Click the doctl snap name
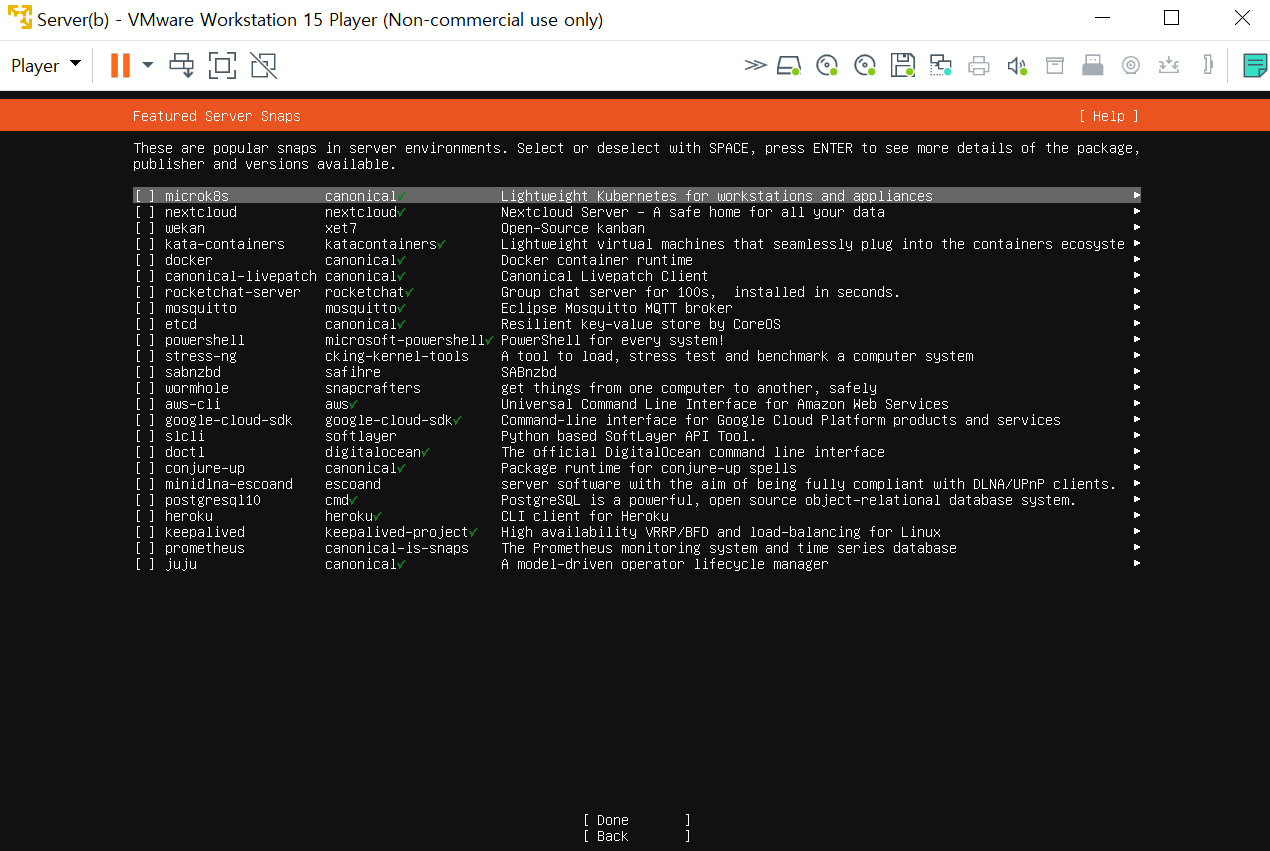This screenshot has width=1270, height=851. [185, 452]
